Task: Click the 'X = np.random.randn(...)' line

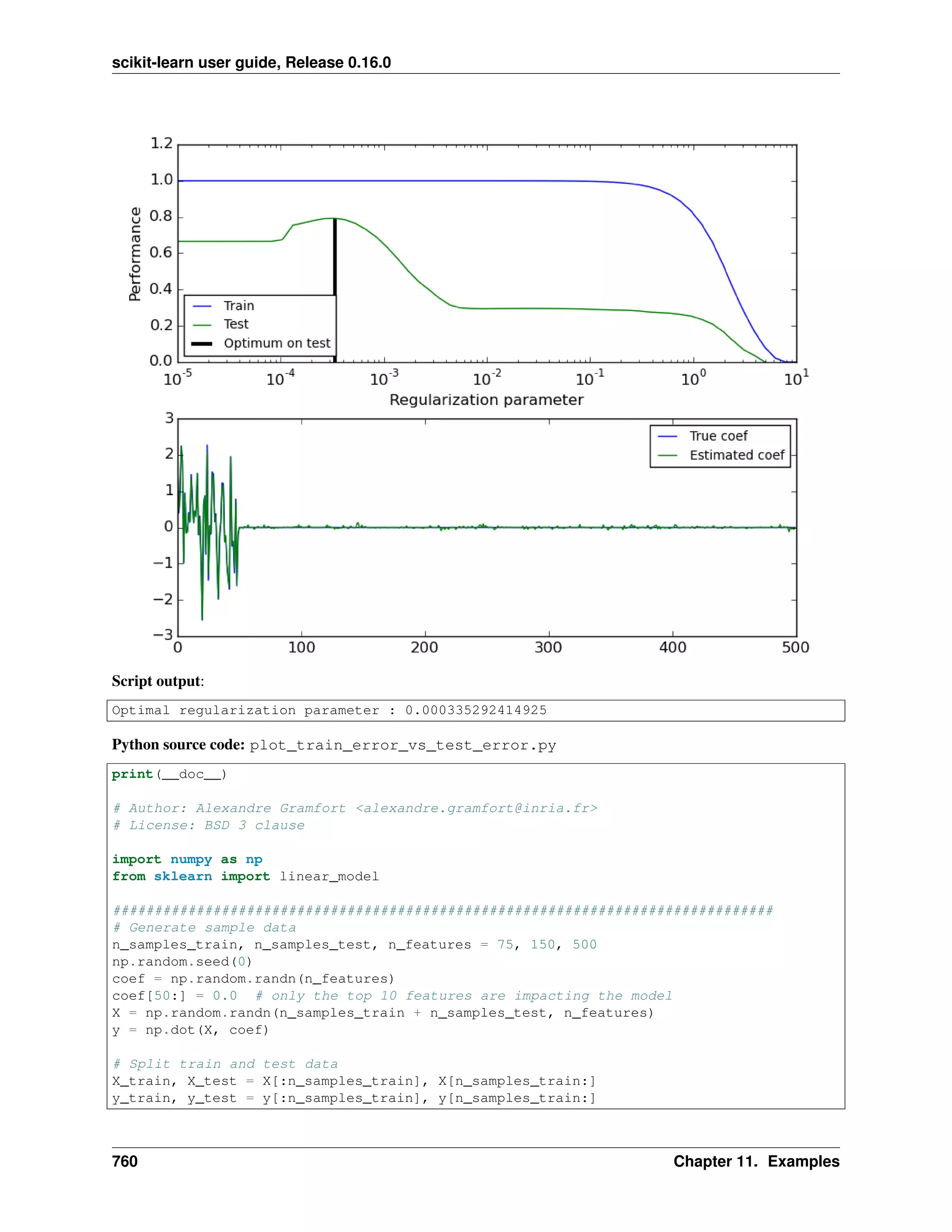Action: click(383, 1013)
